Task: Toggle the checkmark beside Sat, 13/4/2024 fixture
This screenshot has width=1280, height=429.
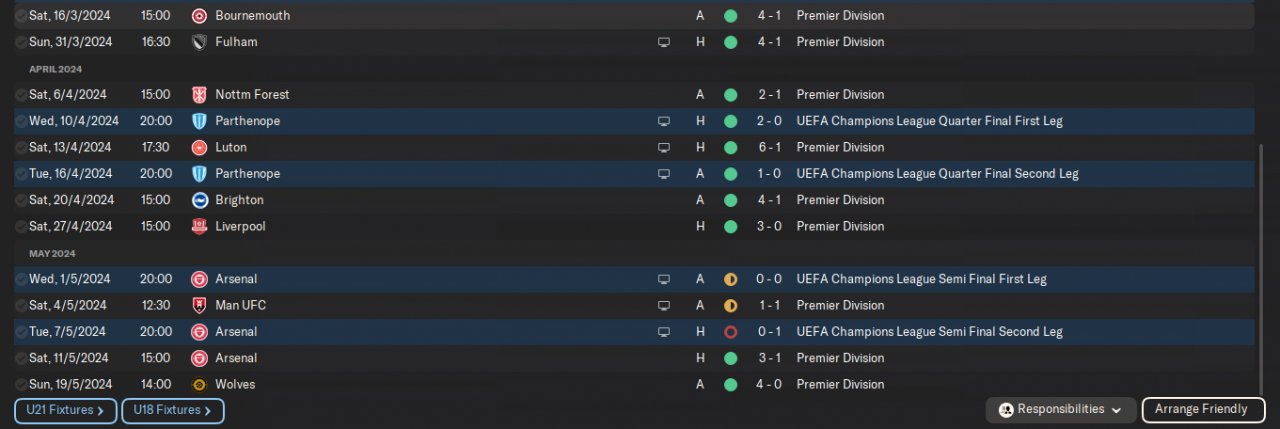Action: point(21,148)
